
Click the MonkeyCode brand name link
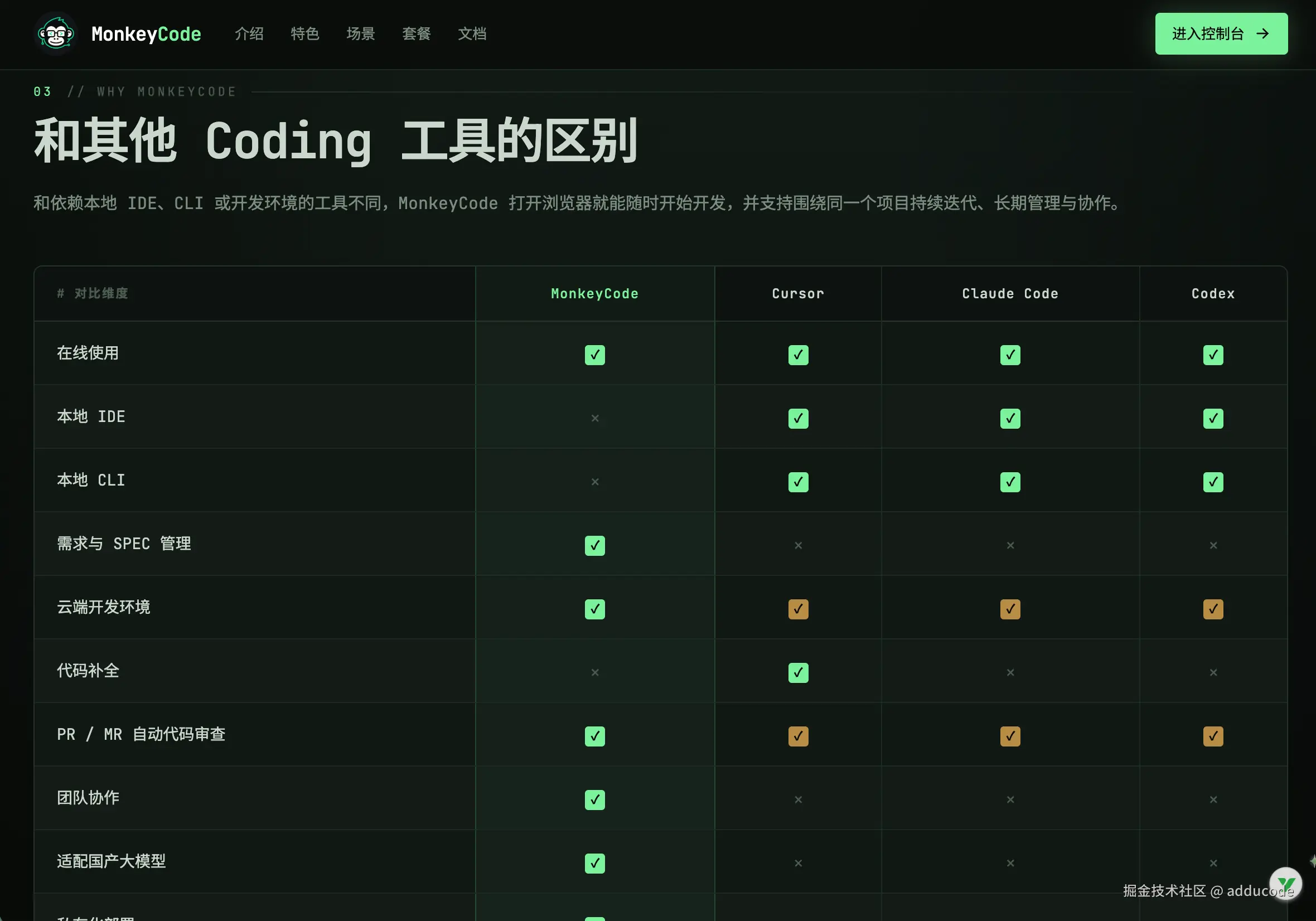click(146, 34)
